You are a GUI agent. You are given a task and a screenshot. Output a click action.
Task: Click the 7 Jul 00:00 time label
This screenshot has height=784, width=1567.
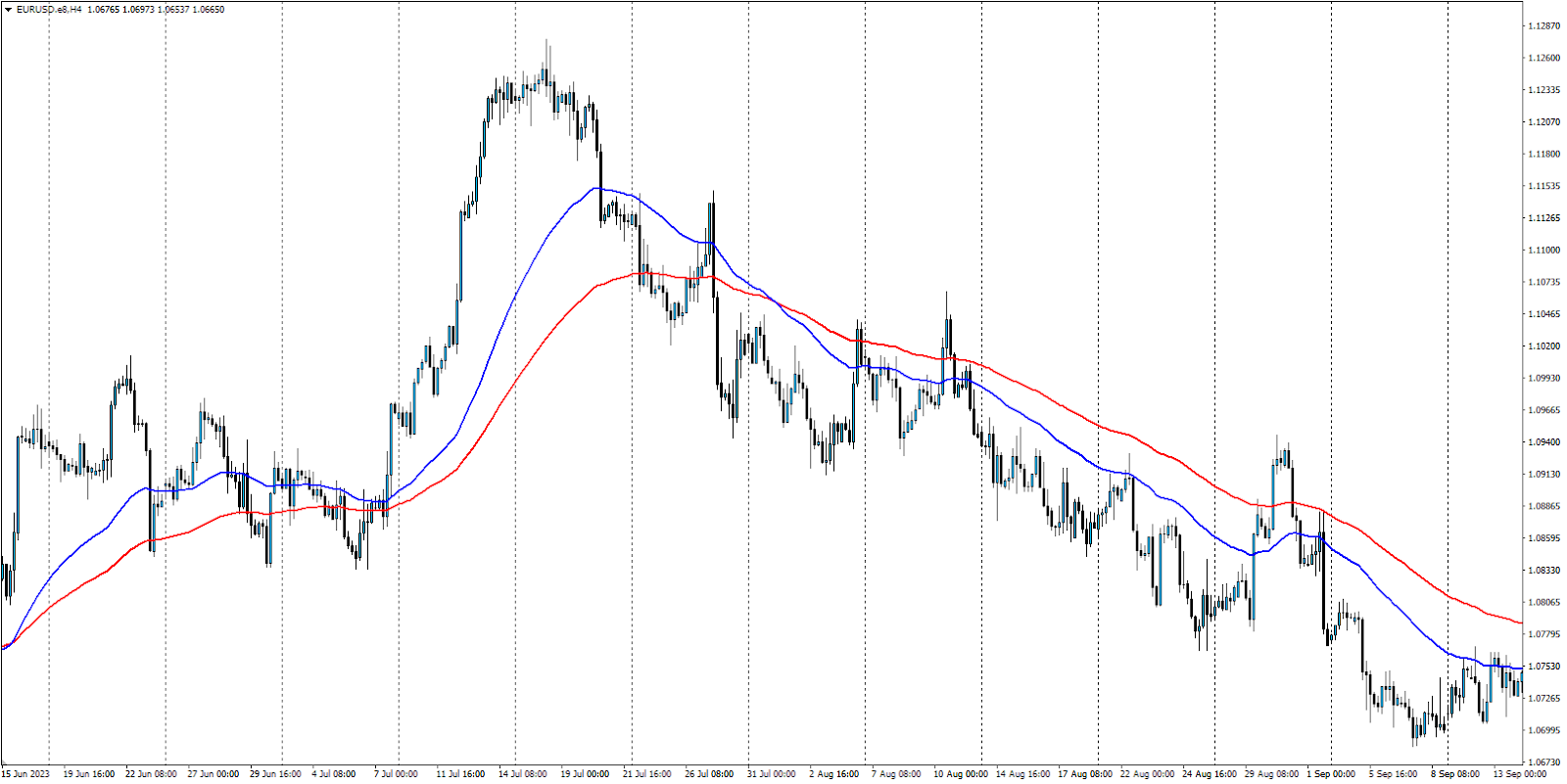point(396,774)
